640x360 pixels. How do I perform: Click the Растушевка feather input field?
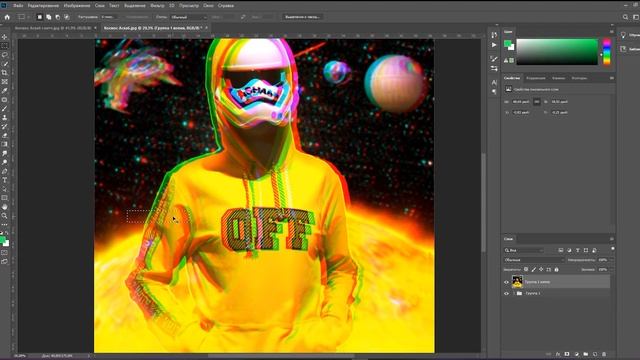click(x=109, y=17)
